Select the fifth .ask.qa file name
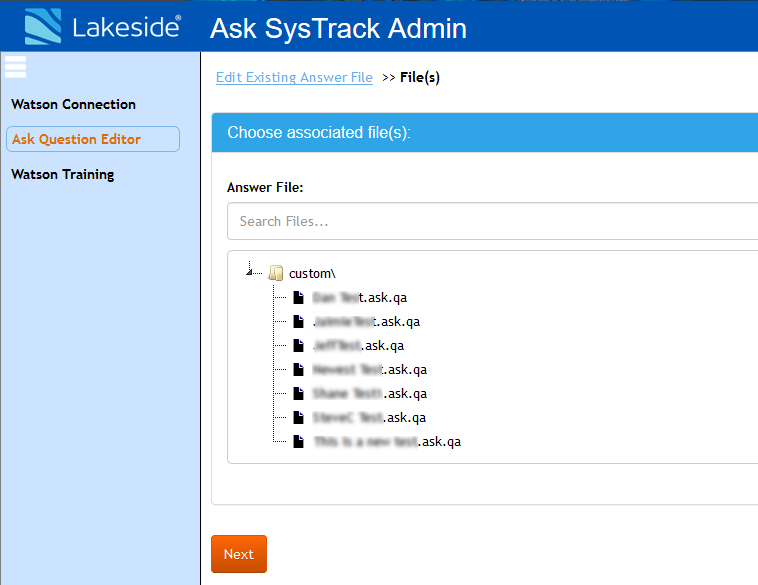758x585 pixels. (370, 394)
